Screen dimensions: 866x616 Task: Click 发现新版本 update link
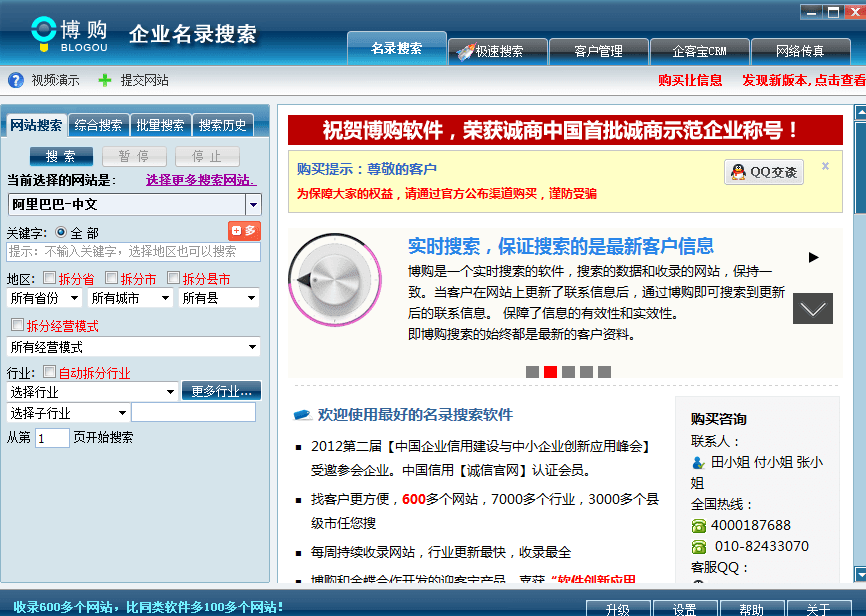coord(804,81)
